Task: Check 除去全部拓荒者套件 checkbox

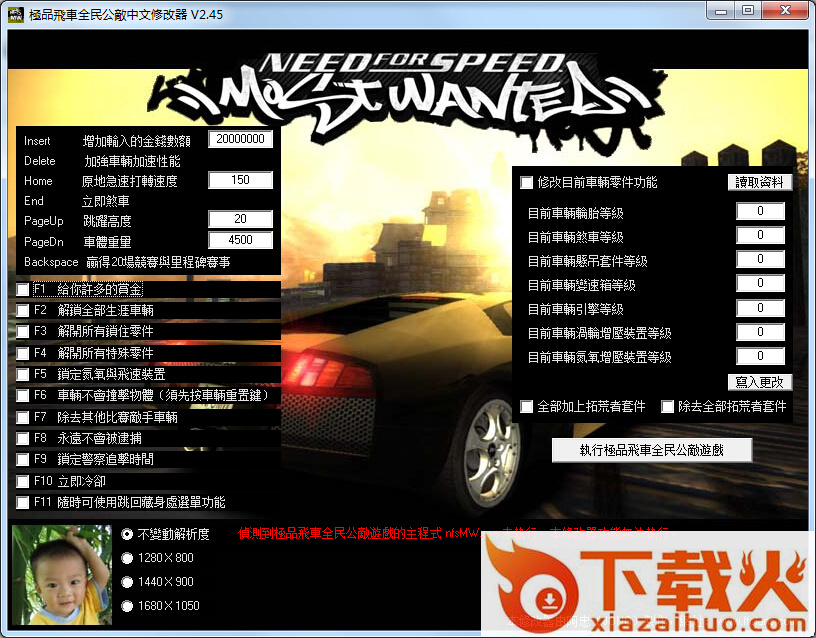Action: [668, 407]
